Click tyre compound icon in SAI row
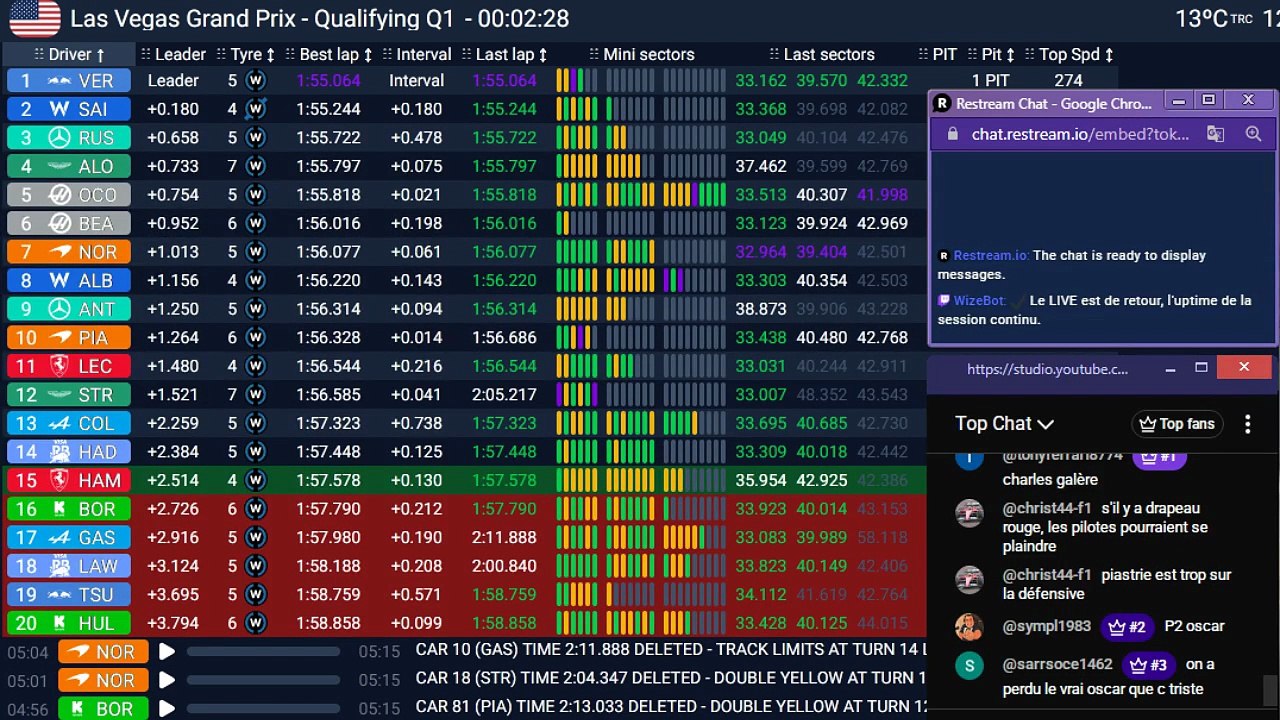Image resolution: width=1280 pixels, height=720 pixels. pos(256,109)
